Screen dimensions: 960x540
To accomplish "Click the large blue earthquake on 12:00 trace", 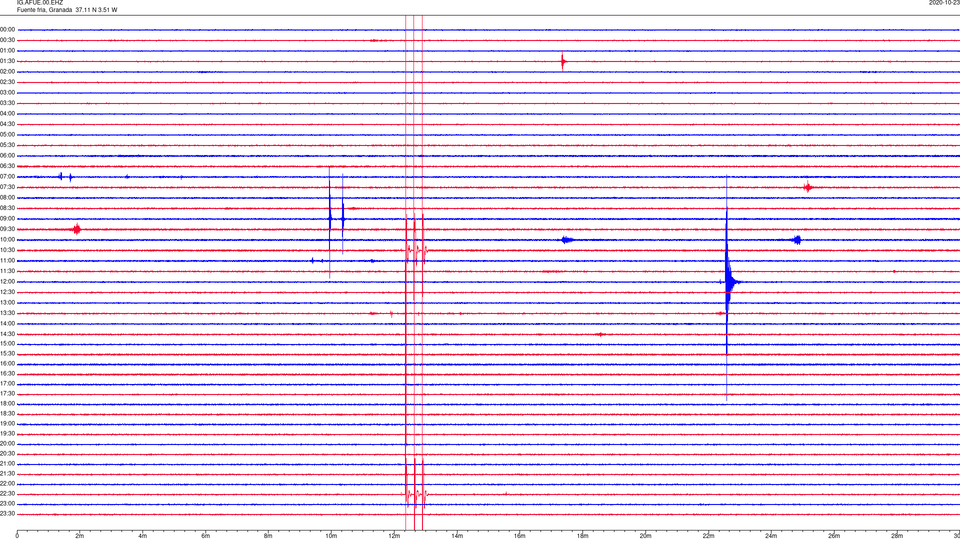I will click(x=729, y=282).
